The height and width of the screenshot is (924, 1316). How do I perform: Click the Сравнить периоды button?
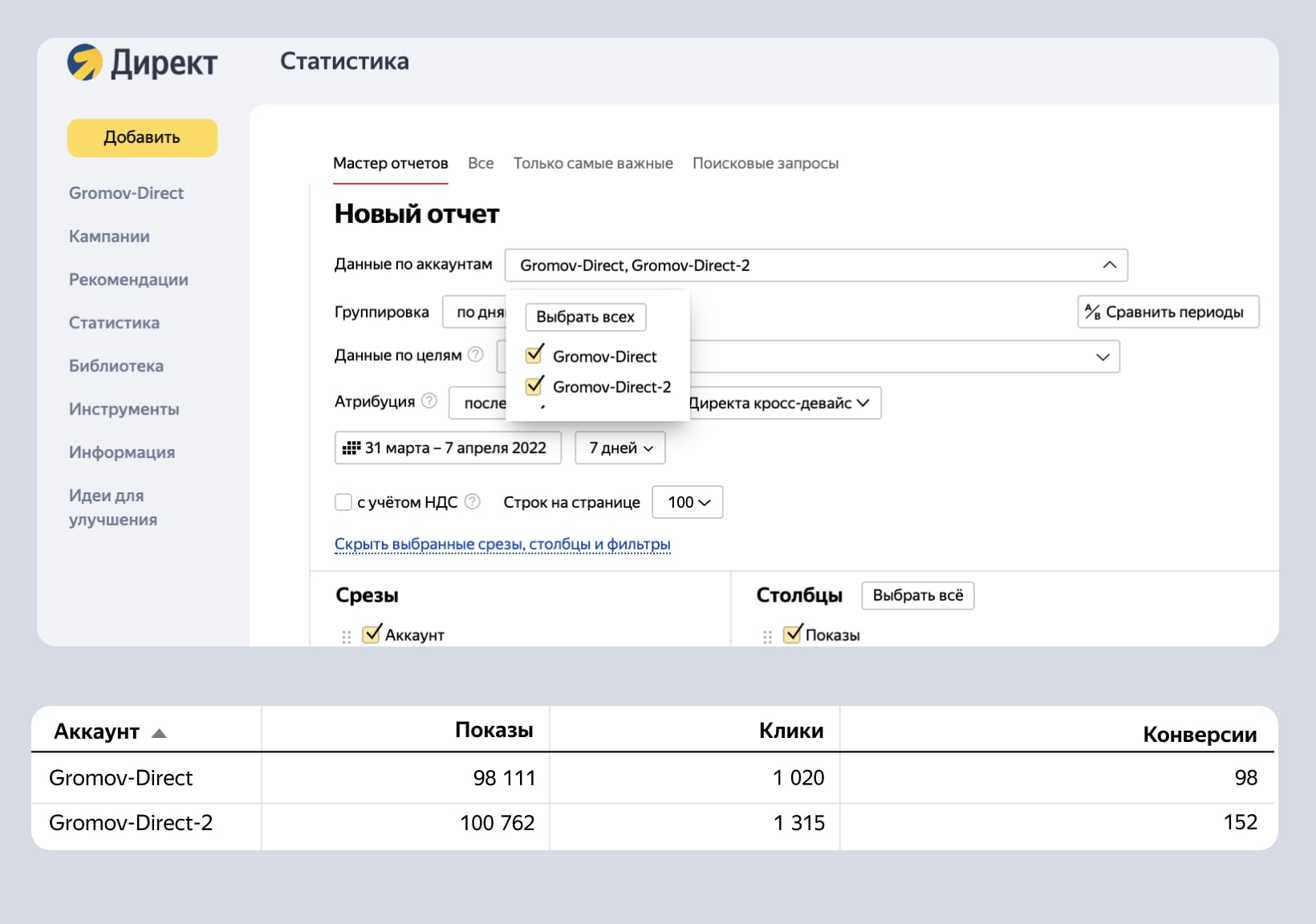1168,312
